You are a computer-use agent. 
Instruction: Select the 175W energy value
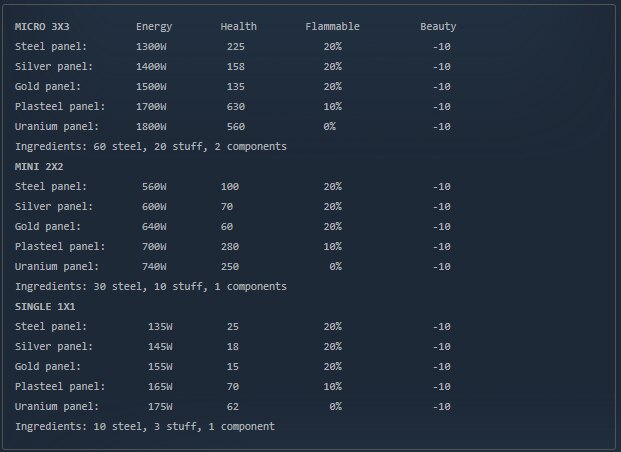pos(160,407)
